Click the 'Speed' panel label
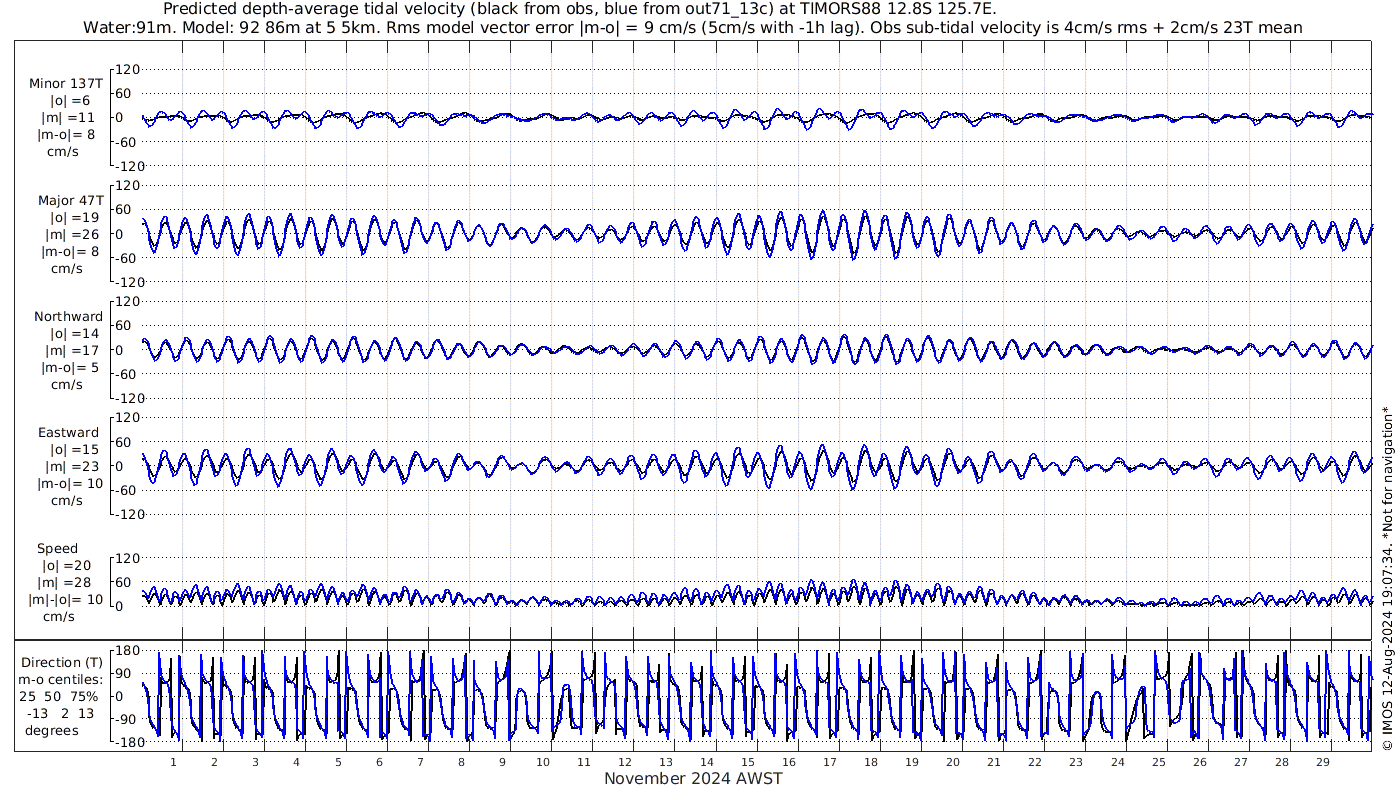Screen dimensions: 1400x800 (x=58, y=549)
